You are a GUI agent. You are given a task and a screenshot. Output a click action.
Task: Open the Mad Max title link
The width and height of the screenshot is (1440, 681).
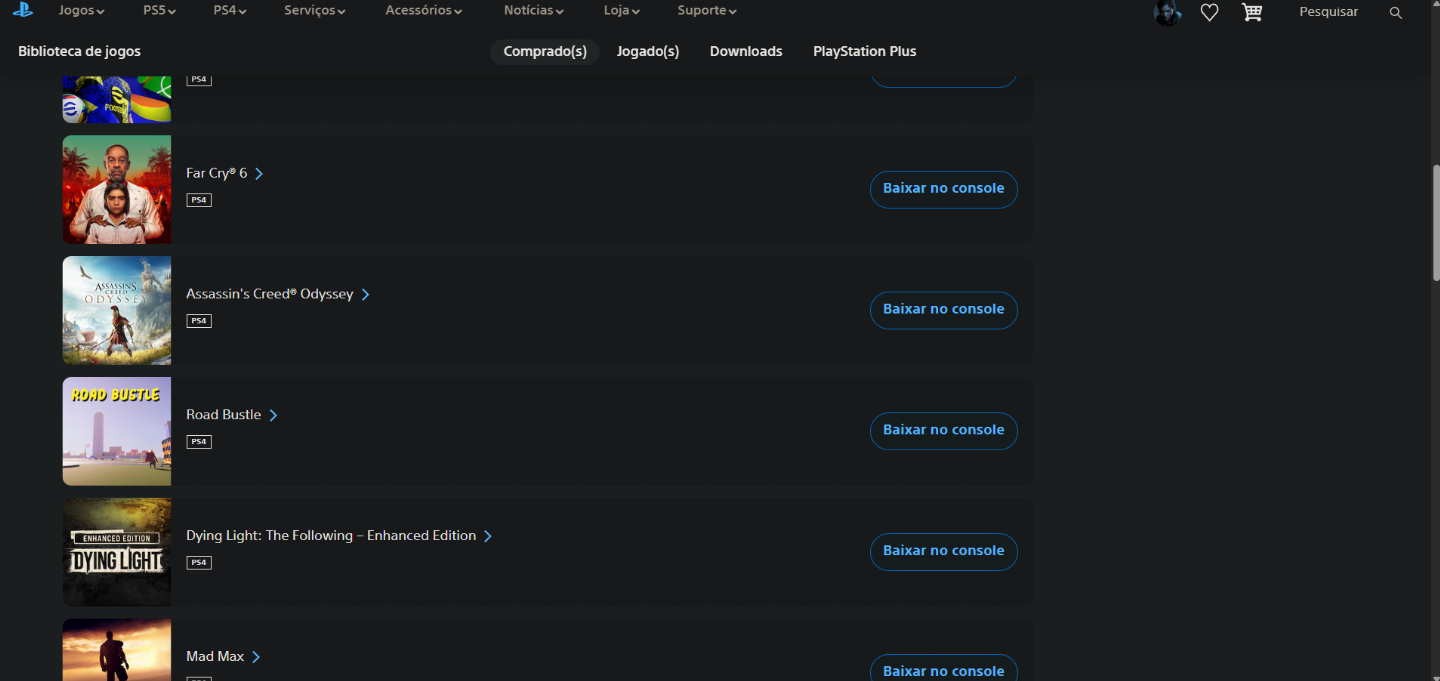click(x=223, y=657)
